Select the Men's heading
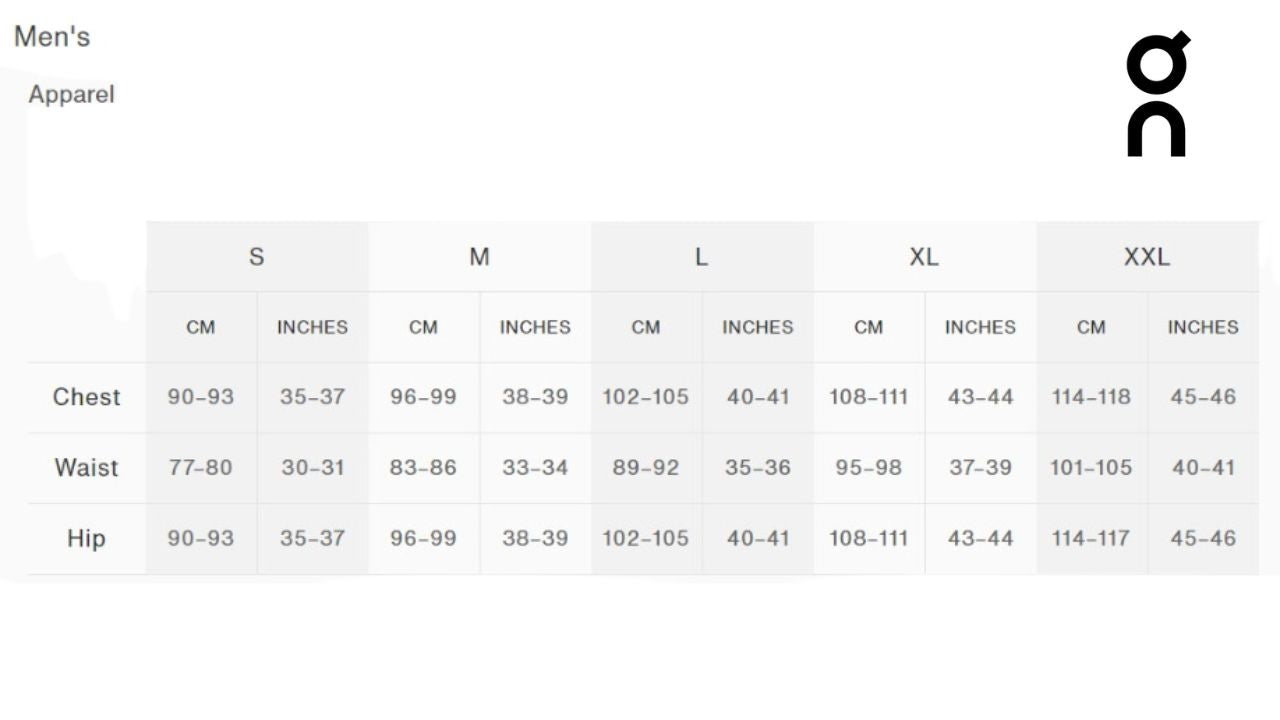Image resolution: width=1280 pixels, height=720 pixels. 52,37
